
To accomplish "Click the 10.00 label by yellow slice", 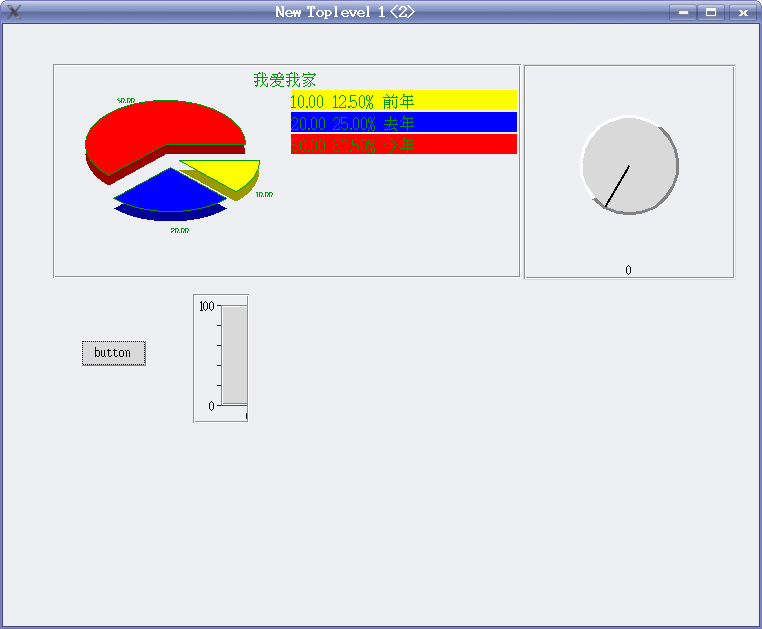I will click(x=264, y=194).
